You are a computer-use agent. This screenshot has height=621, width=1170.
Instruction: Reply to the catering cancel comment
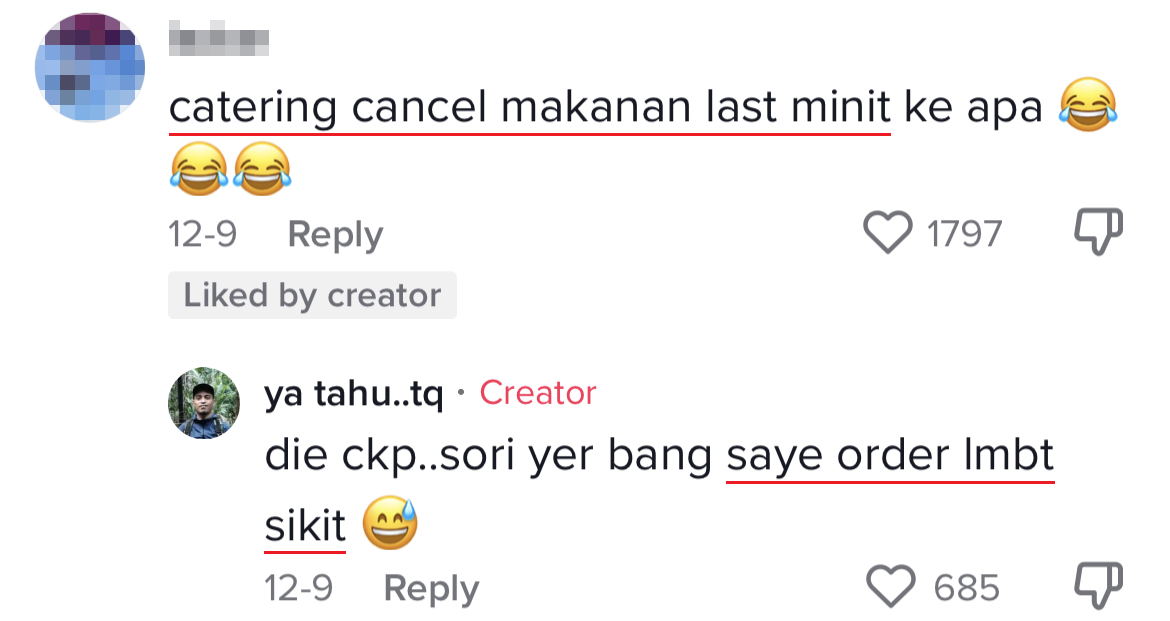coord(335,235)
